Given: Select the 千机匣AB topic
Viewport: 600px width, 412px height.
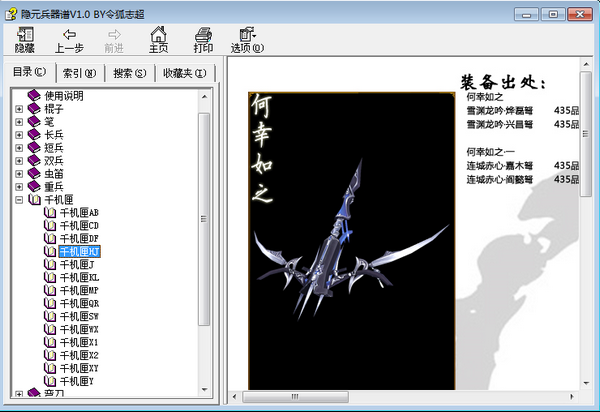Looking at the screenshot, I should point(79,213).
